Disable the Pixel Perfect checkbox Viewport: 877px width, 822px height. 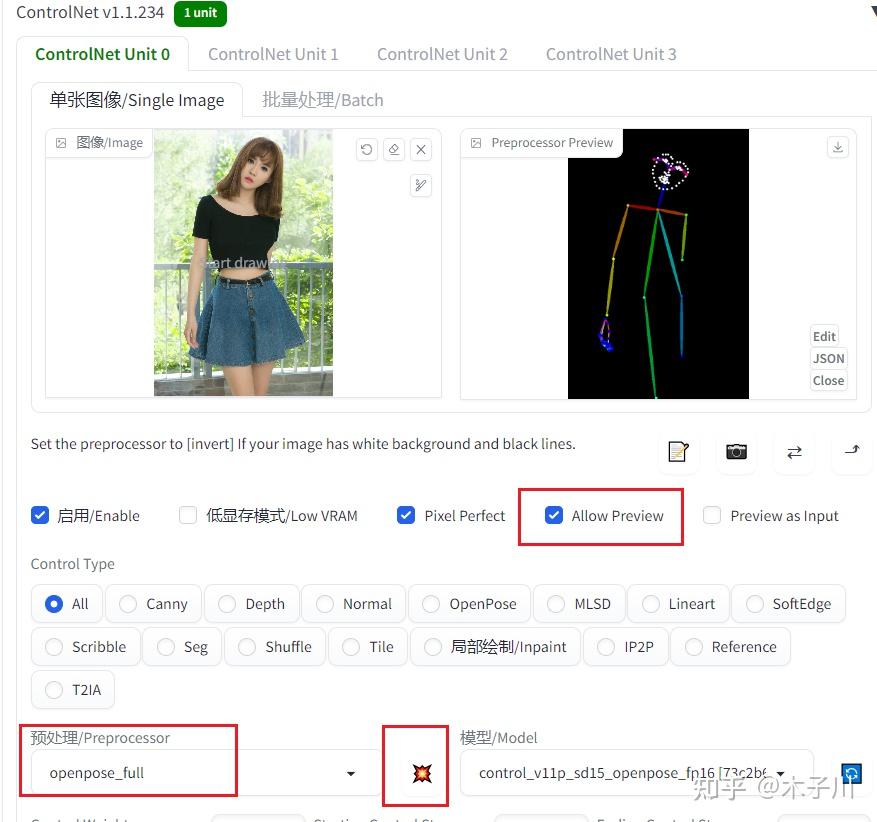406,515
